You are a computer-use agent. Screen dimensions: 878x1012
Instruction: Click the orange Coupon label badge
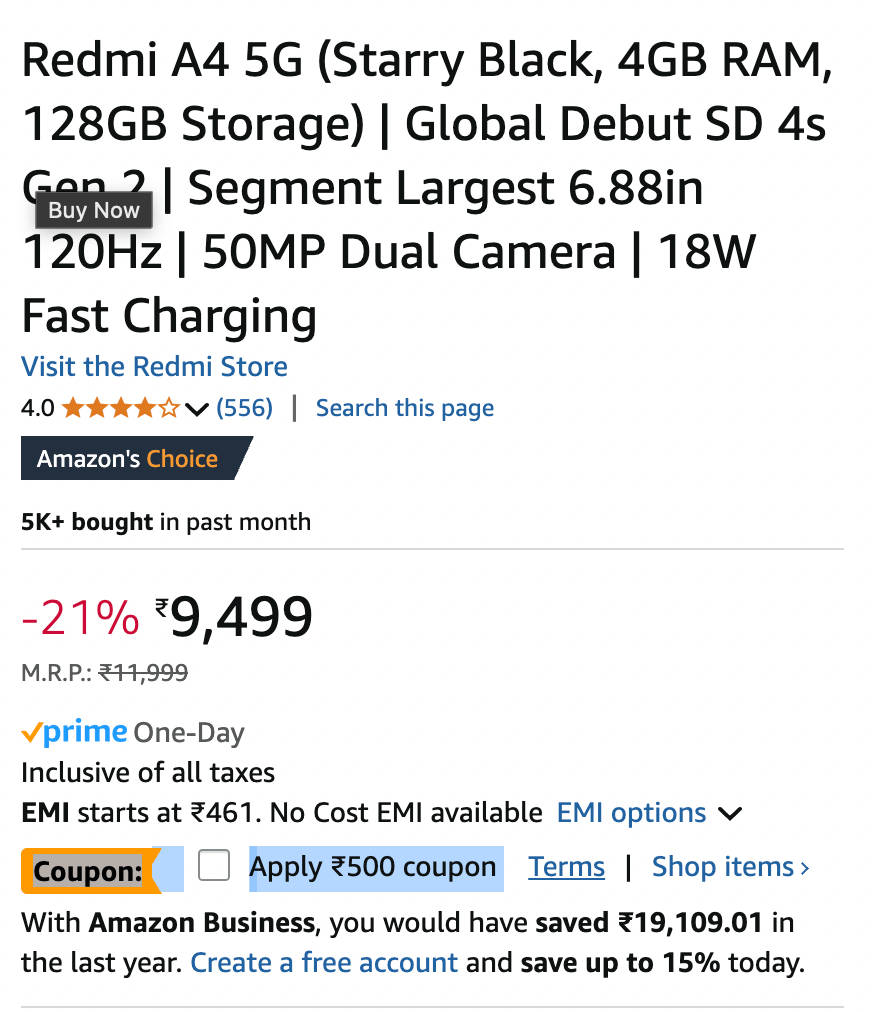88,871
